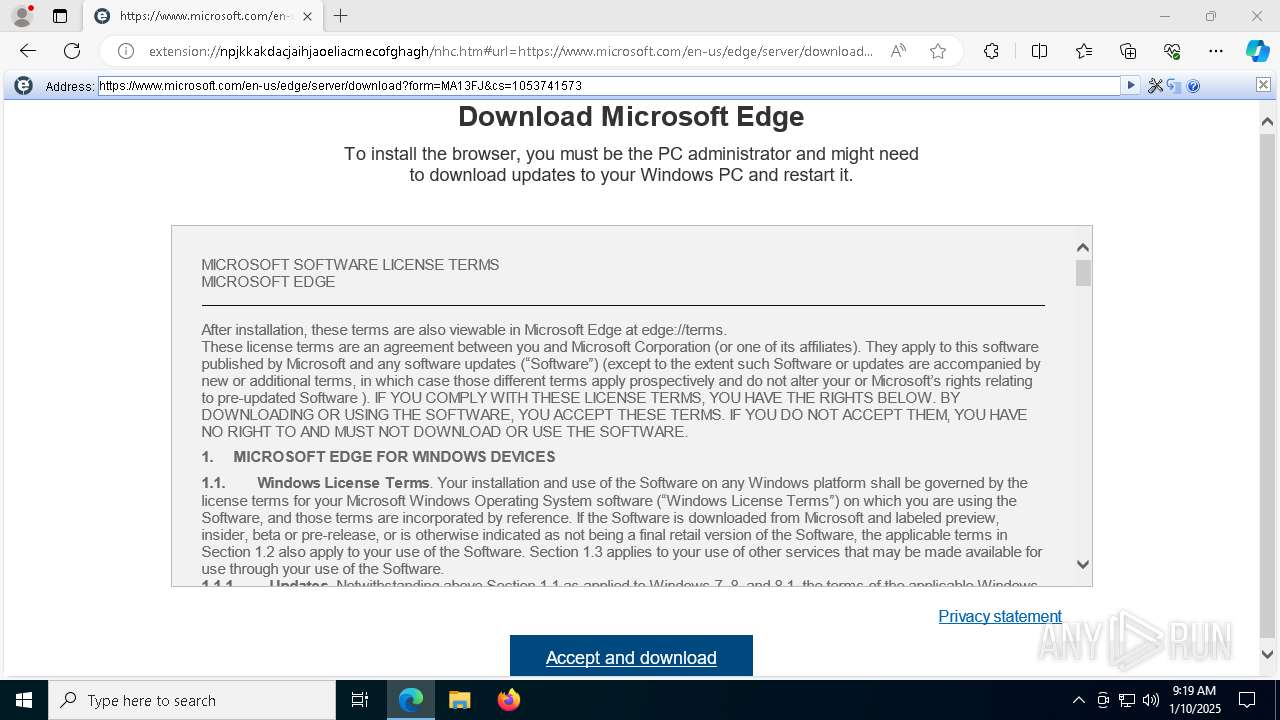Select the microsoft.com tab

[x=202, y=16]
